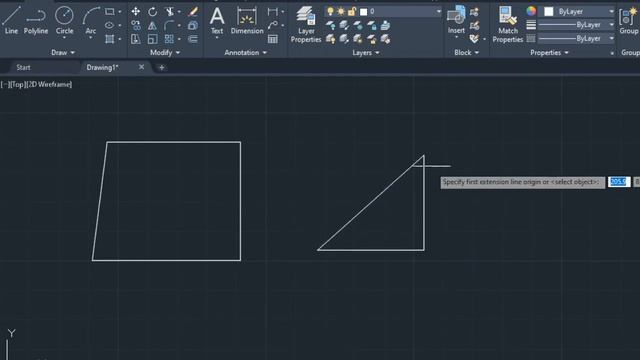
Task: Select the Rectangle tool in Draw panel
Action: coord(109,12)
